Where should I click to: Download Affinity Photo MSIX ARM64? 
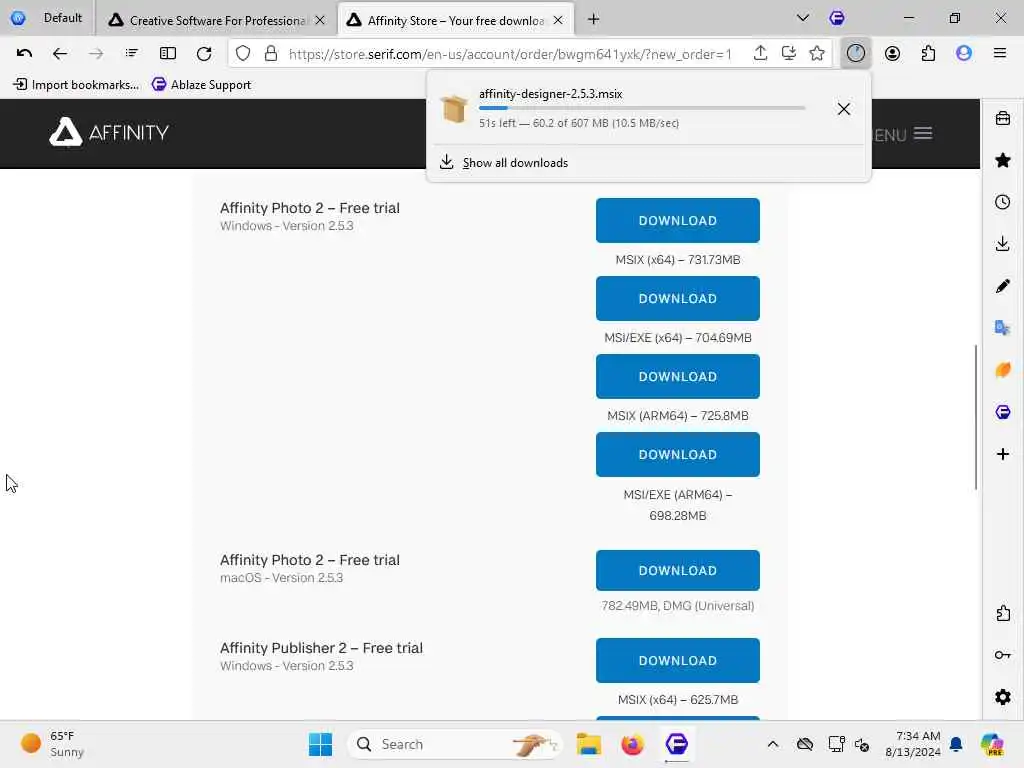[x=677, y=376]
